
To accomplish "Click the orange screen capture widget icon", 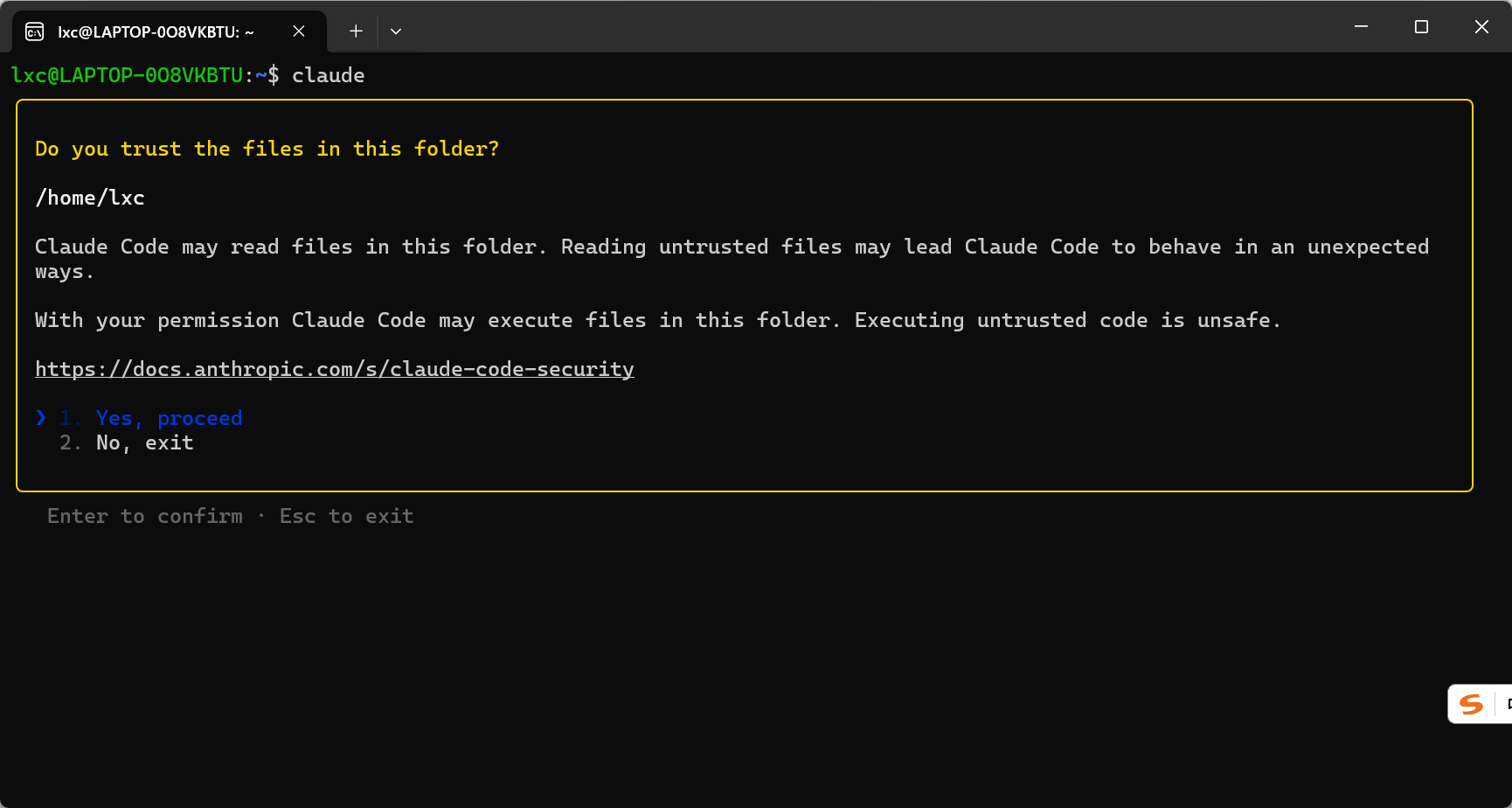I will click(x=1472, y=704).
